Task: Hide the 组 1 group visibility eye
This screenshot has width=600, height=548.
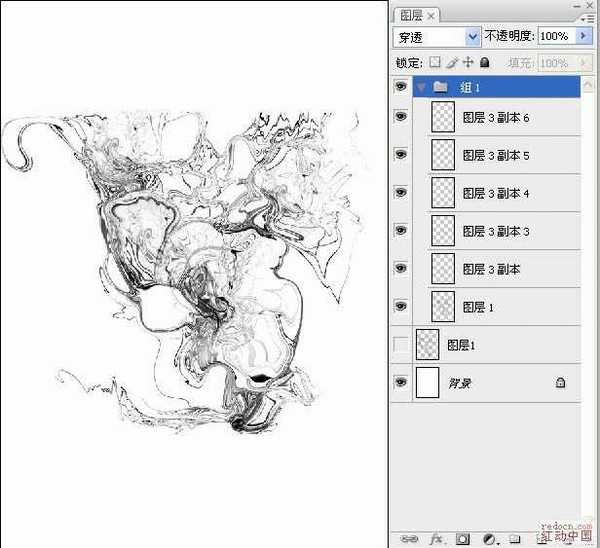Action: click(x=402, y=87)
